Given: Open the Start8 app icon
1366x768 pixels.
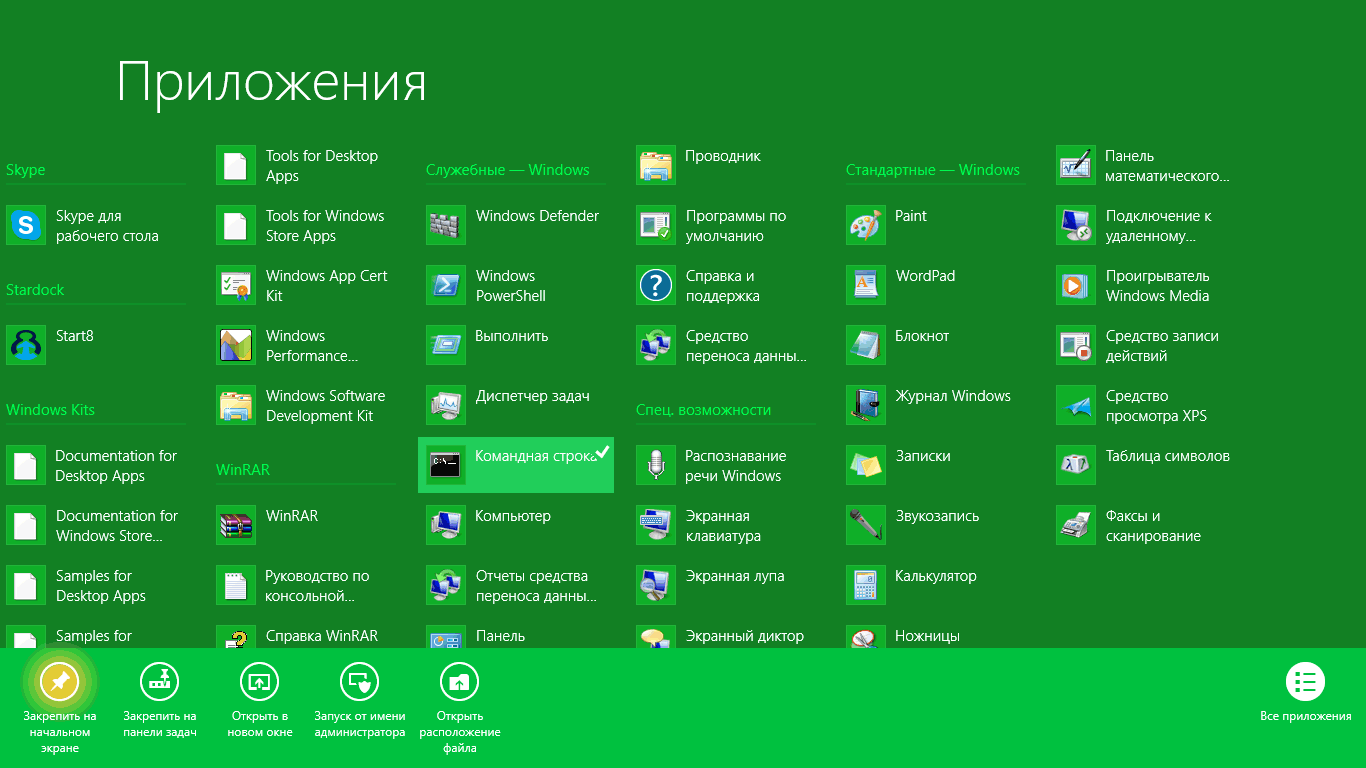Looking at the screenshot, I should 26,346.
